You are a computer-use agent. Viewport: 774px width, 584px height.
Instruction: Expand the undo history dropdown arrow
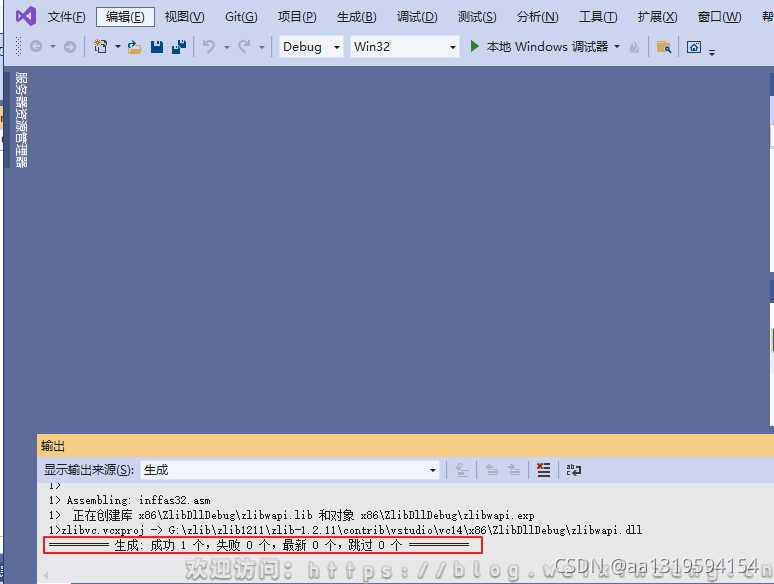point(227,47)
